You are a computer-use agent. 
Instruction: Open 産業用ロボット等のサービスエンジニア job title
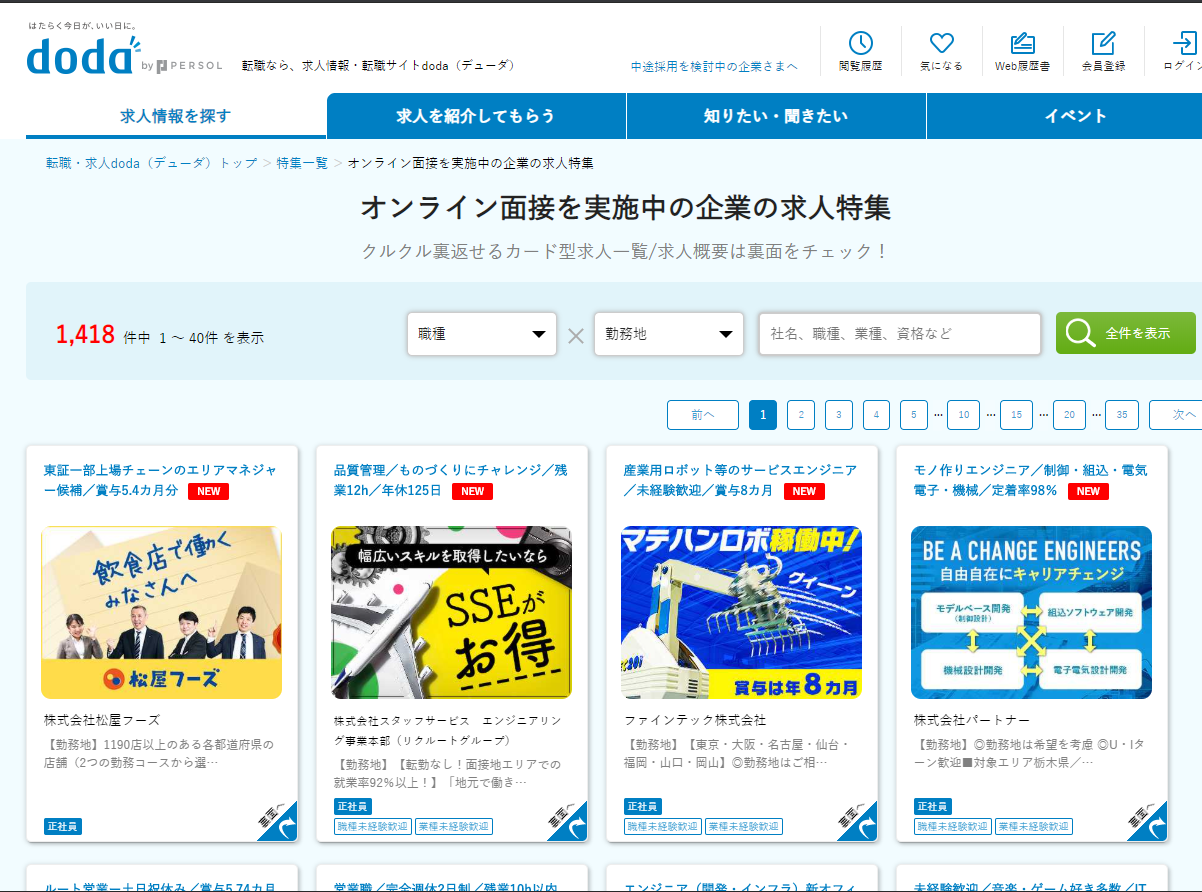pos(740,480)
